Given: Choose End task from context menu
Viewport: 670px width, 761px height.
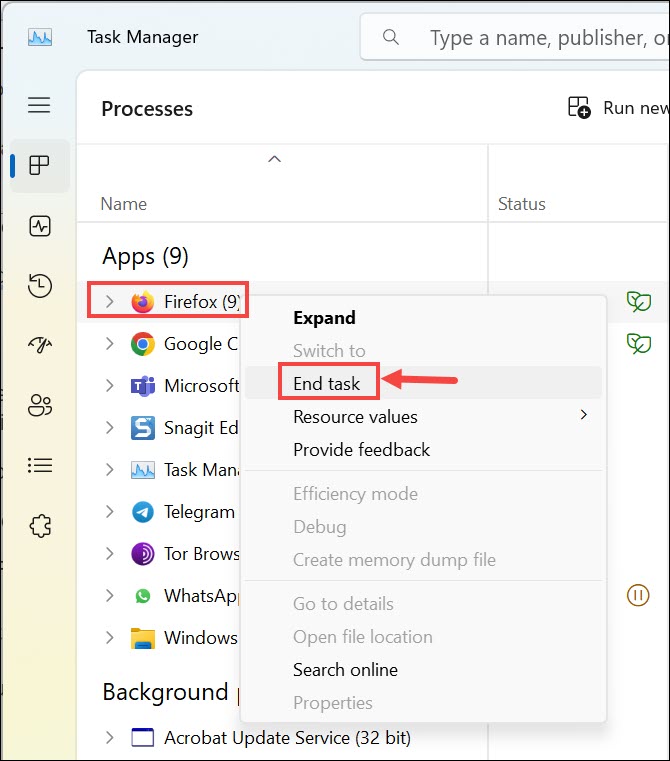Looking at the screenshot, I should 327,383.
